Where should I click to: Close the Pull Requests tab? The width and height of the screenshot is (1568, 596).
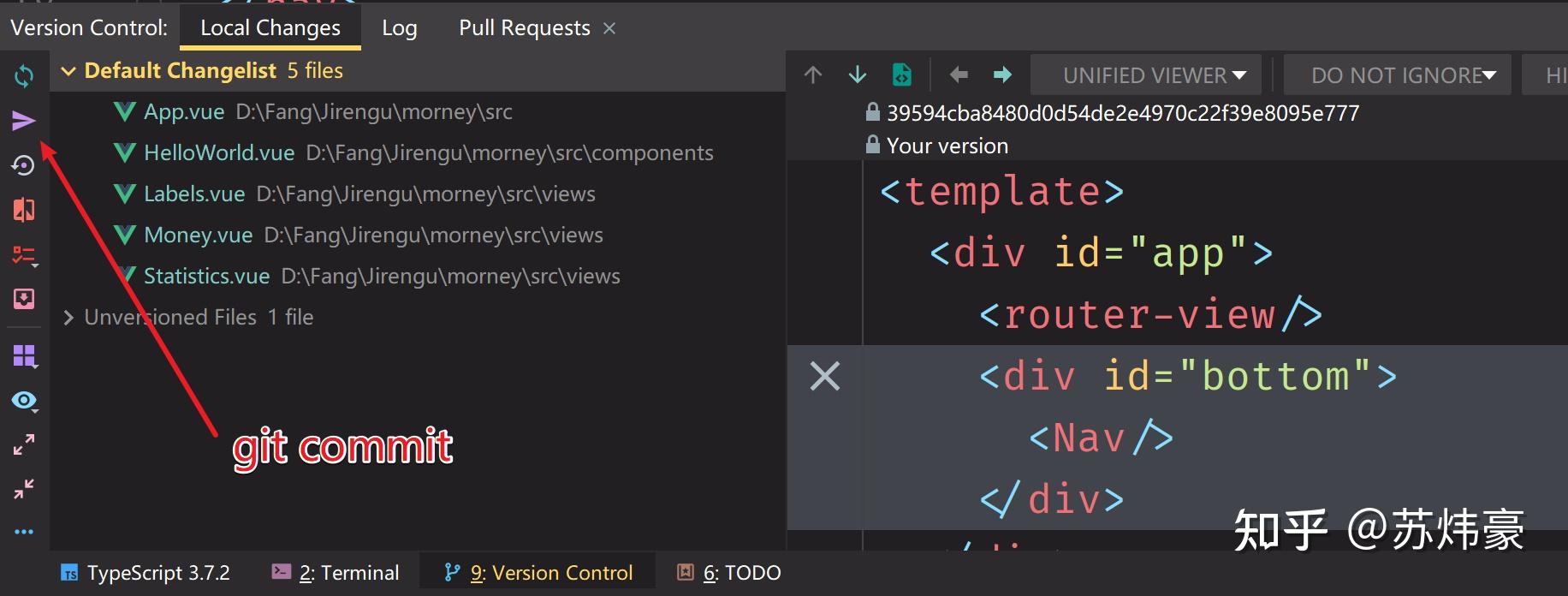pyautogui.click(x=609, y=28)
